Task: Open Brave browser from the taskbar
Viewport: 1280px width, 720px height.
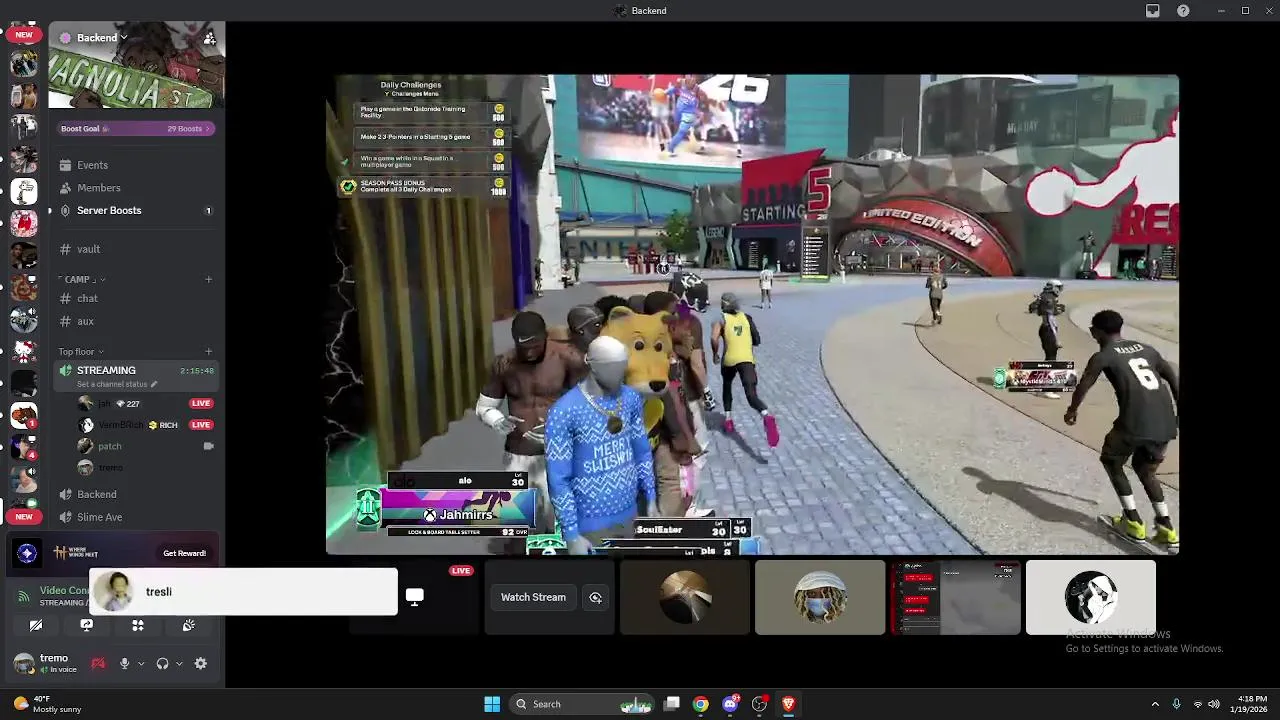Action: [788, 704]
